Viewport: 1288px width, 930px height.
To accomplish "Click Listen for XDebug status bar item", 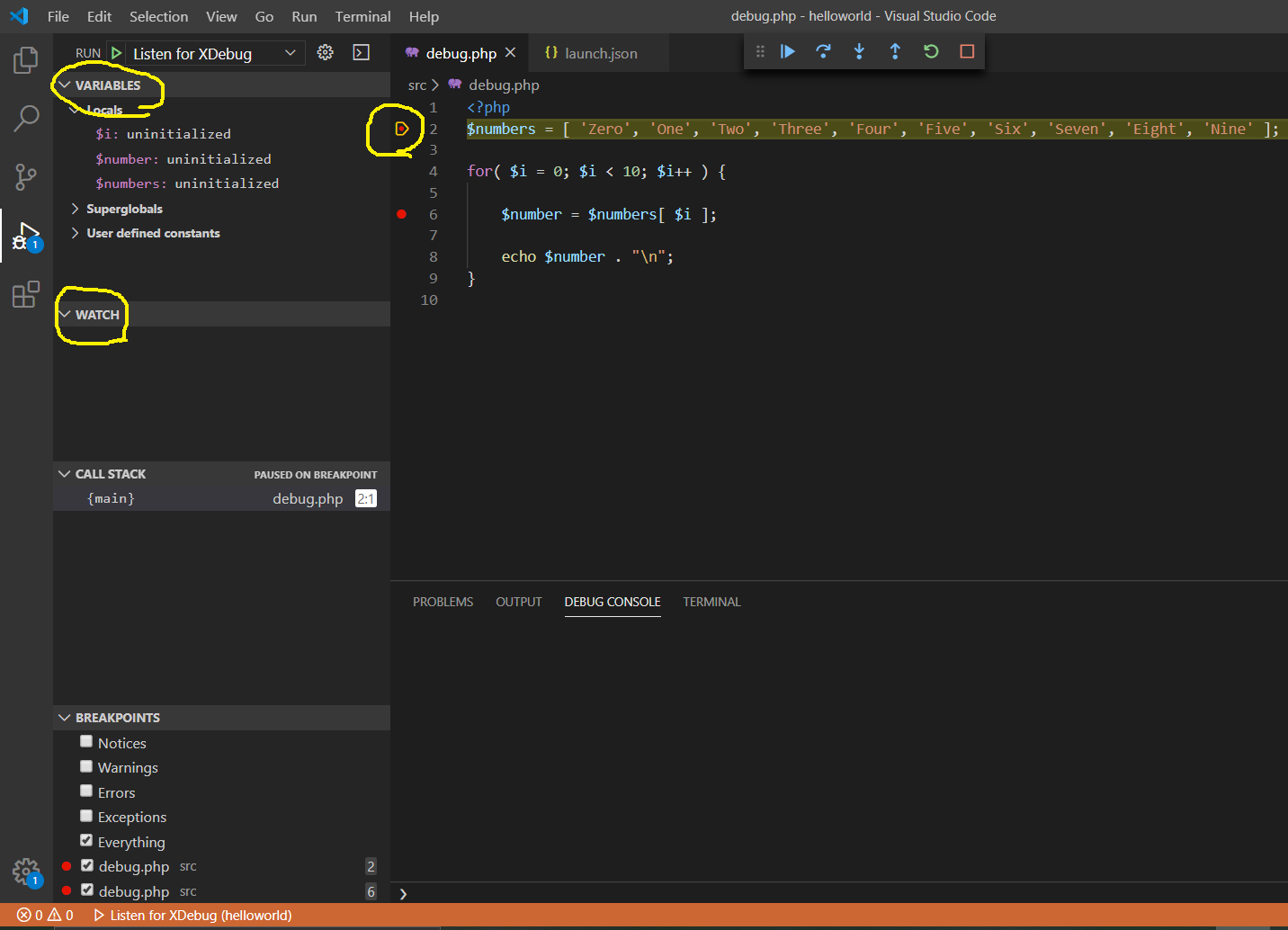I will click(x=192, y=916).
